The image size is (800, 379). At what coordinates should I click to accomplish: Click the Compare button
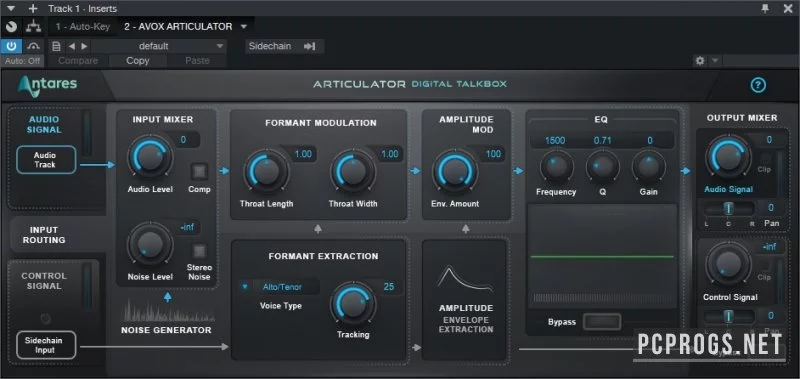78,61
